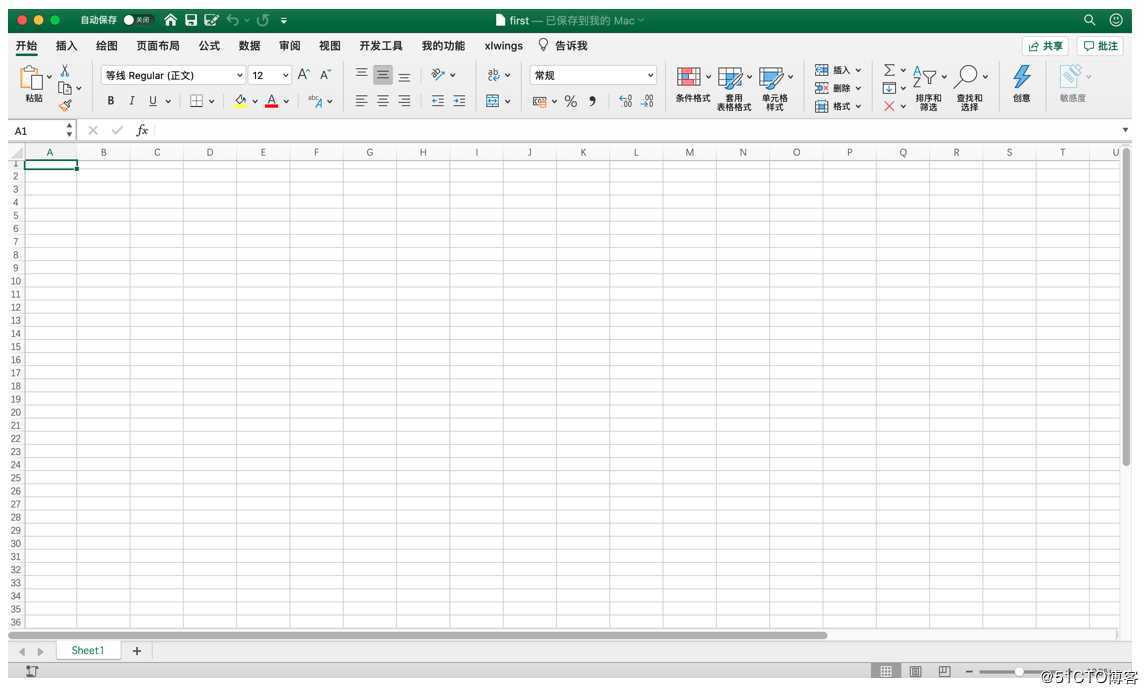Viewport: 1148px width, 694px height.
Task: Toggle the AutoSave switch
Action: click(138, 20)
